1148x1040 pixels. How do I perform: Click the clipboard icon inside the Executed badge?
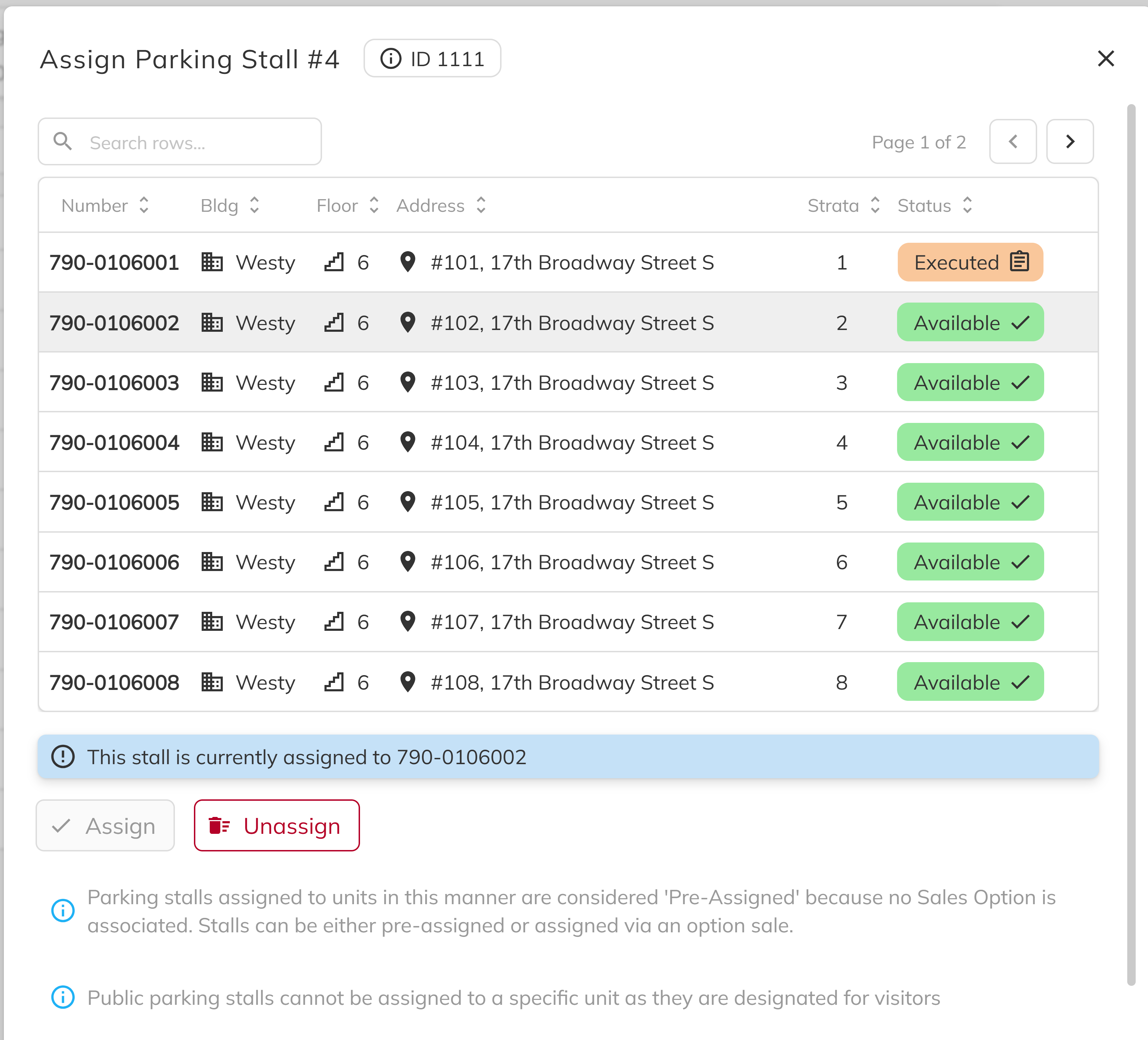click(x=1019, y=262)
